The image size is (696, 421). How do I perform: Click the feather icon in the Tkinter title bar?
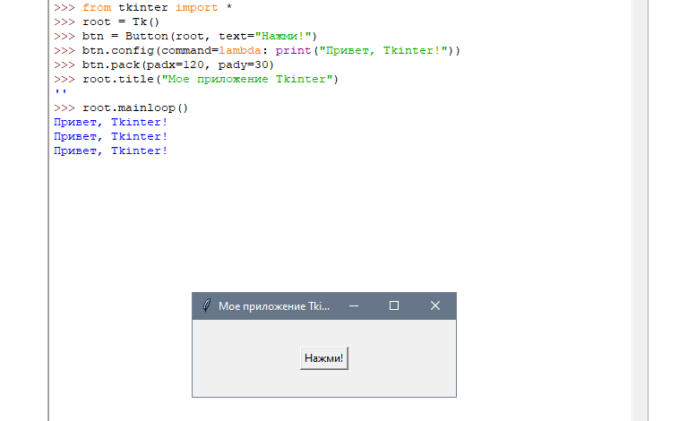[x=206, y=306]
